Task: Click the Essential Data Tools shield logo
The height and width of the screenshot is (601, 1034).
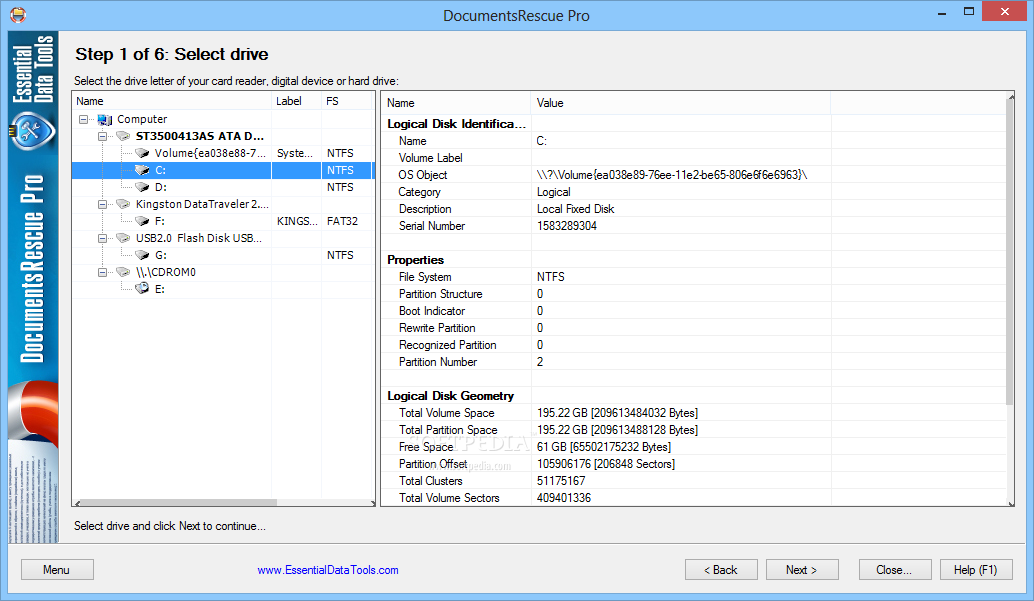Action: pyautogui.click(x=32, y=131)
